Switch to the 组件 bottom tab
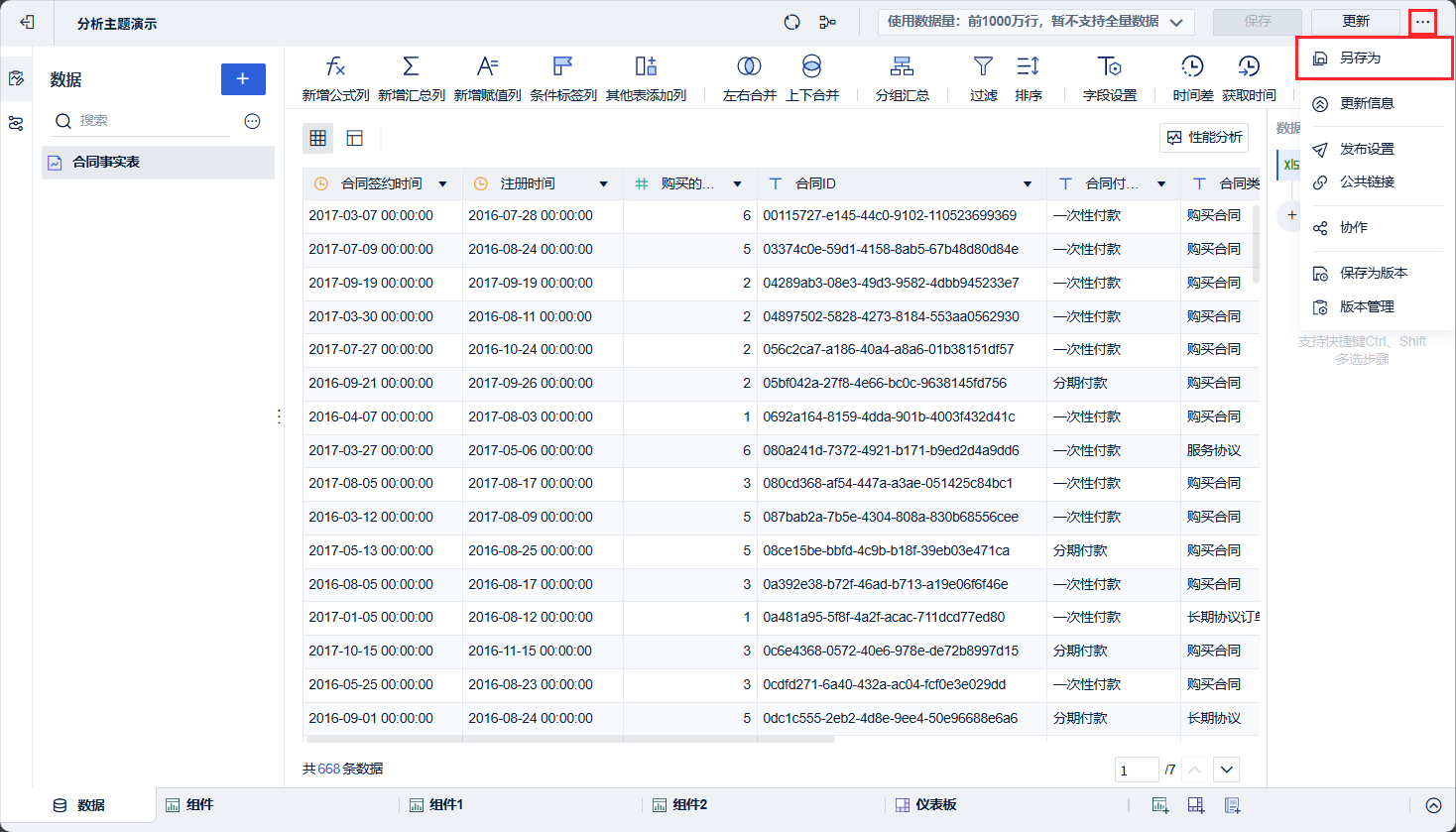 coord(189,805)
